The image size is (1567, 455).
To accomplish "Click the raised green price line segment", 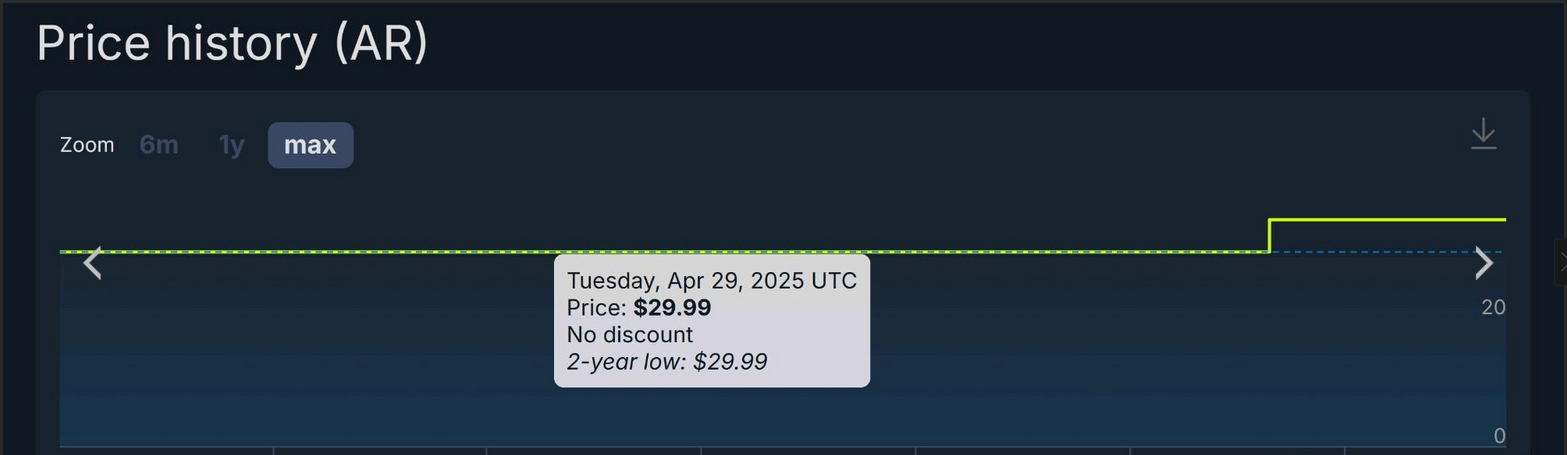I will click(x=1388, y=219).
